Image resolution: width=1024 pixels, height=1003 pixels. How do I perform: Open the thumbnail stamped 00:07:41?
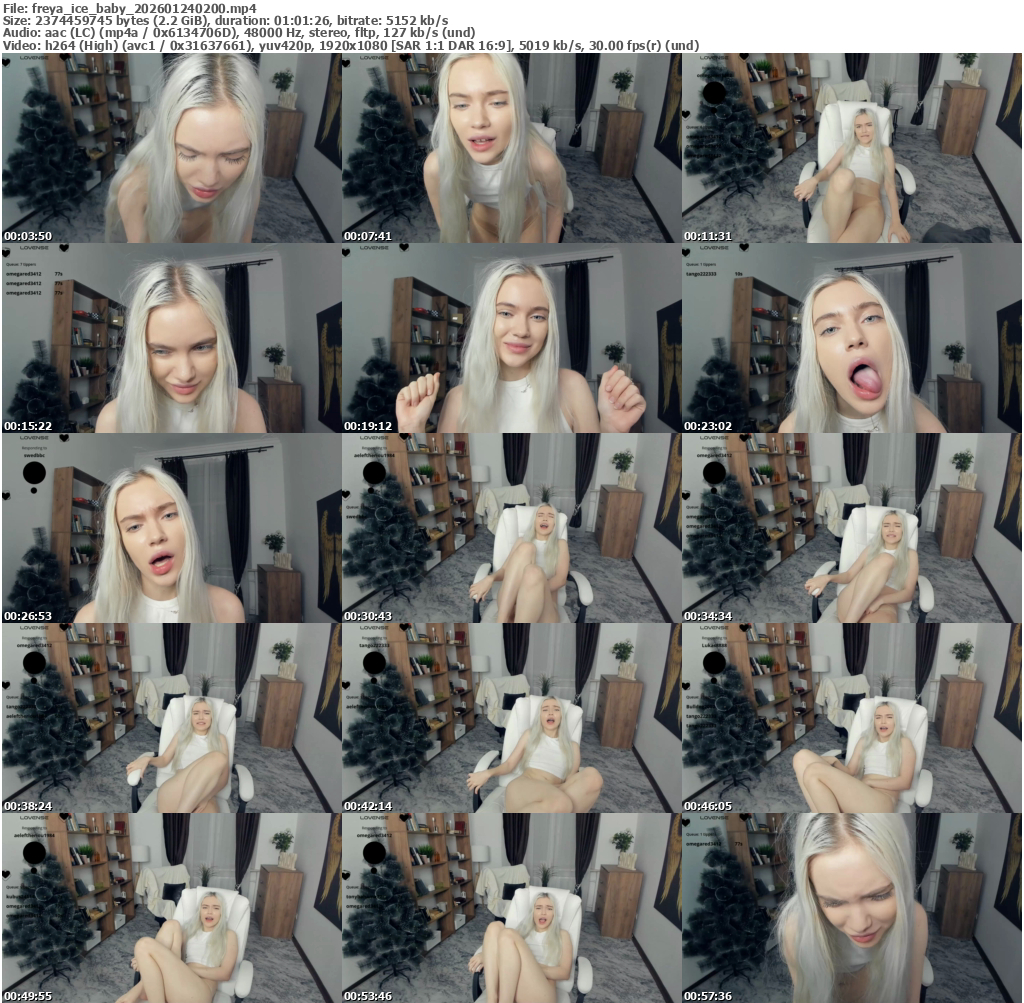coord(511,148)
